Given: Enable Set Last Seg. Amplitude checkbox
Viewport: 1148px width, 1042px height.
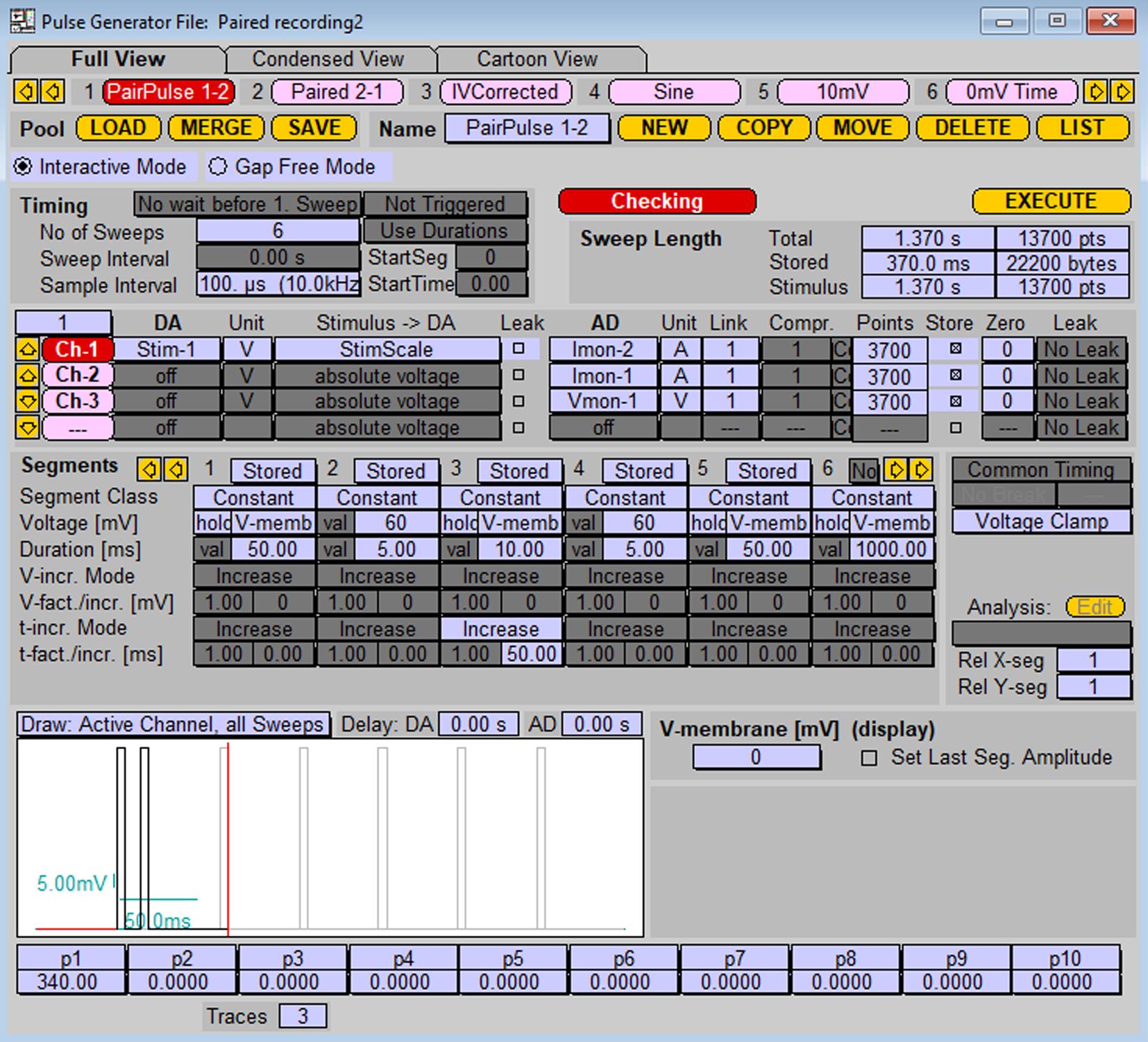Looking at the screenshot, I should click(868, 757).
